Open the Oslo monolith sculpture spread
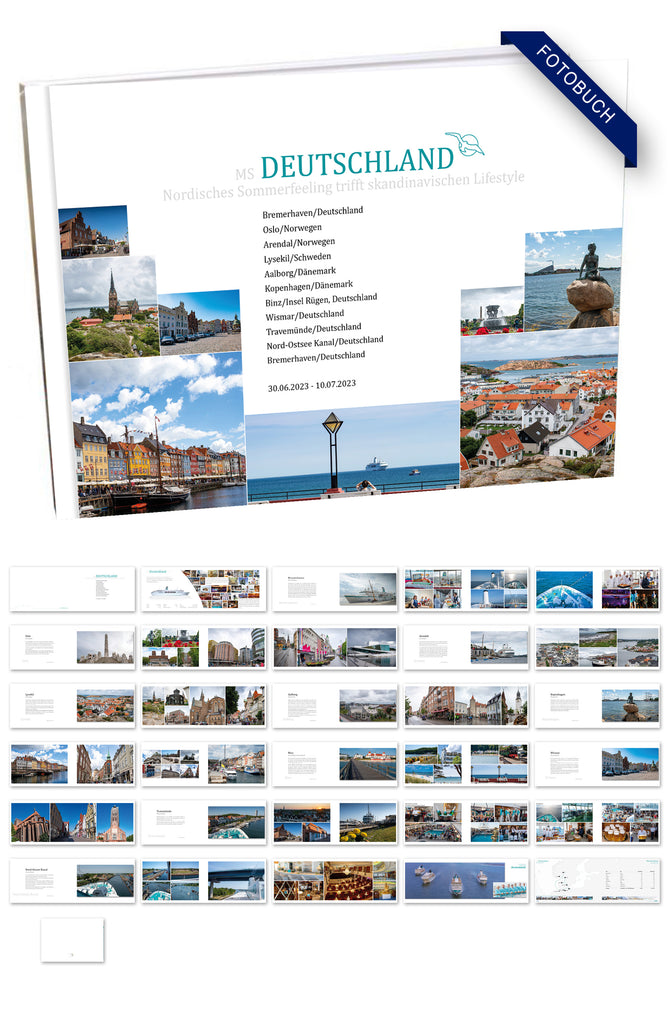The height and width of the screenshot is (1024, 669). click(73, 647)
